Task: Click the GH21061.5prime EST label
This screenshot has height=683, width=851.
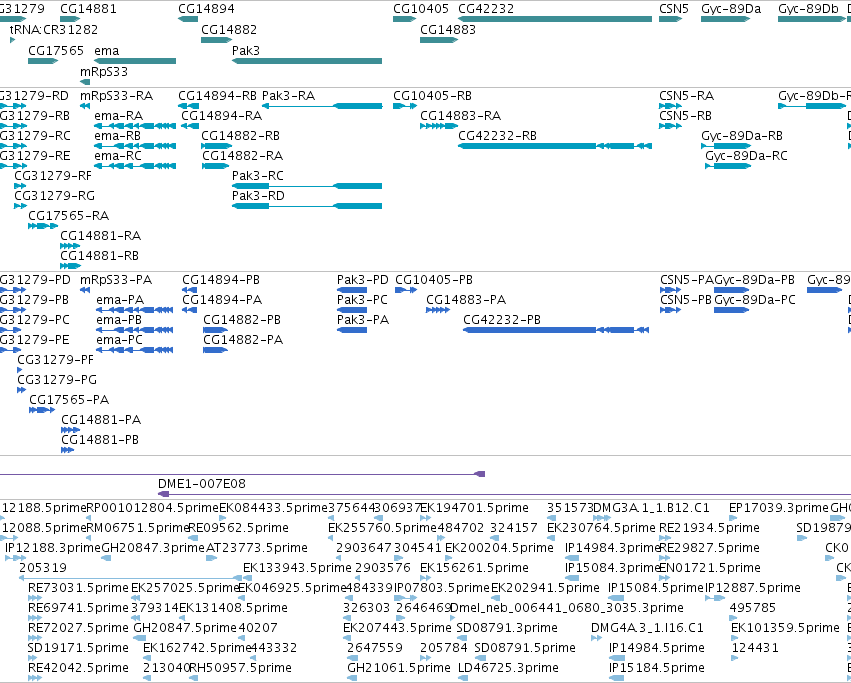Action: tap(398, 668)
